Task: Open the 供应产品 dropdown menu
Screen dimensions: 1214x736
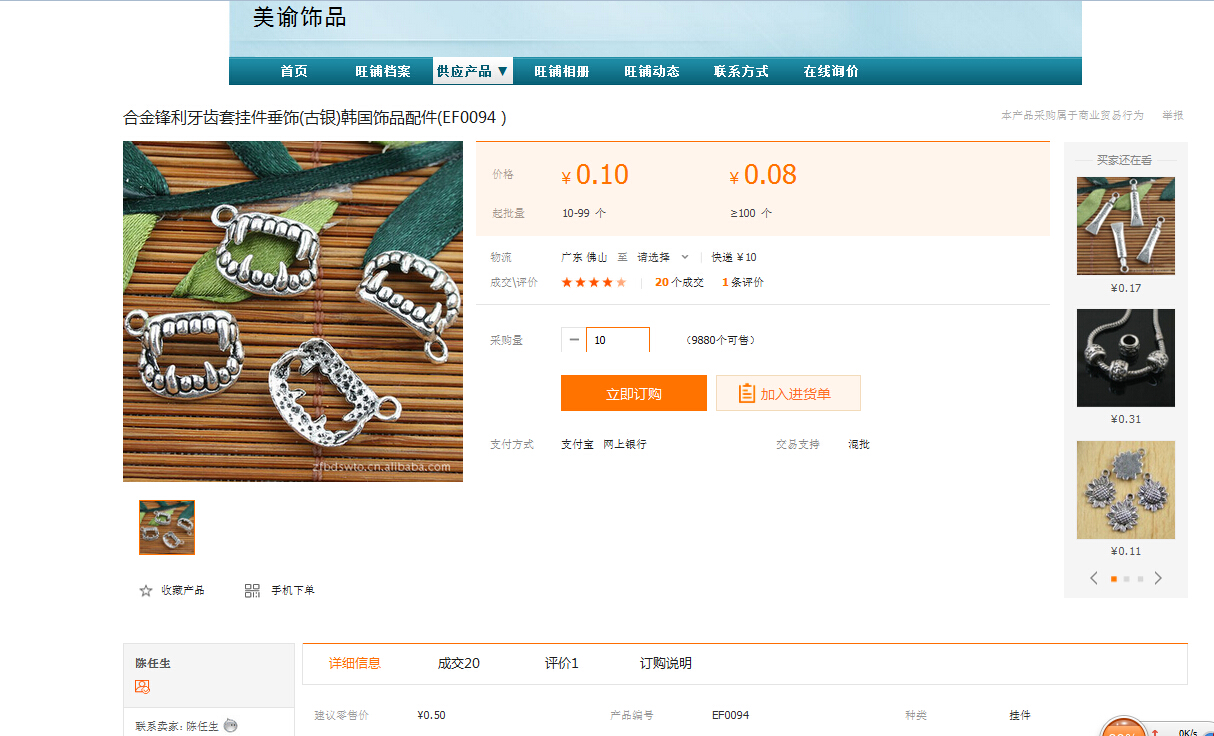Action: click(472, 71)
